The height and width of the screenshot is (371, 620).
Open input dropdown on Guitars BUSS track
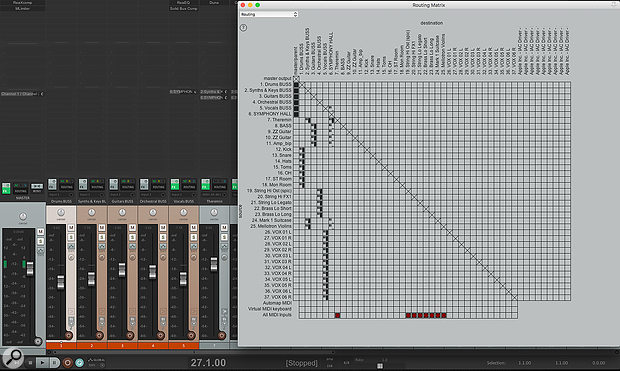[122, 195]
